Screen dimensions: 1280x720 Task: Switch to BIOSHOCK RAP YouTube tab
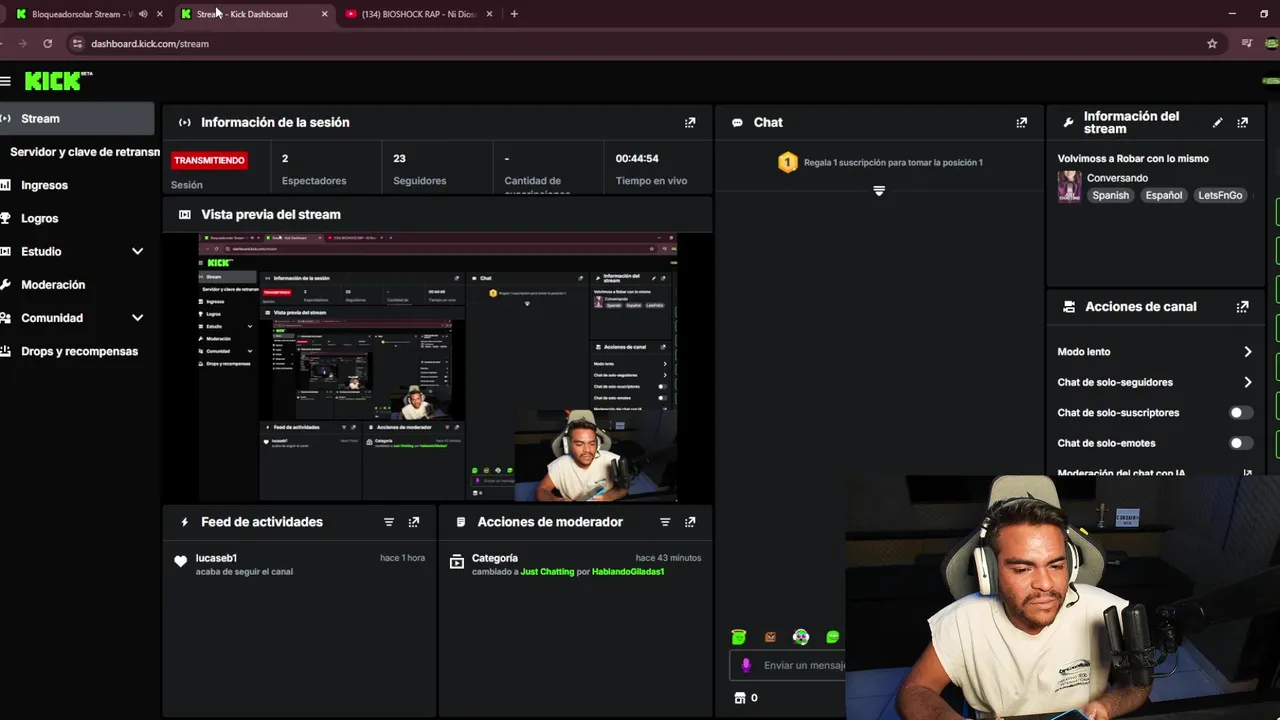click(418, 14)
